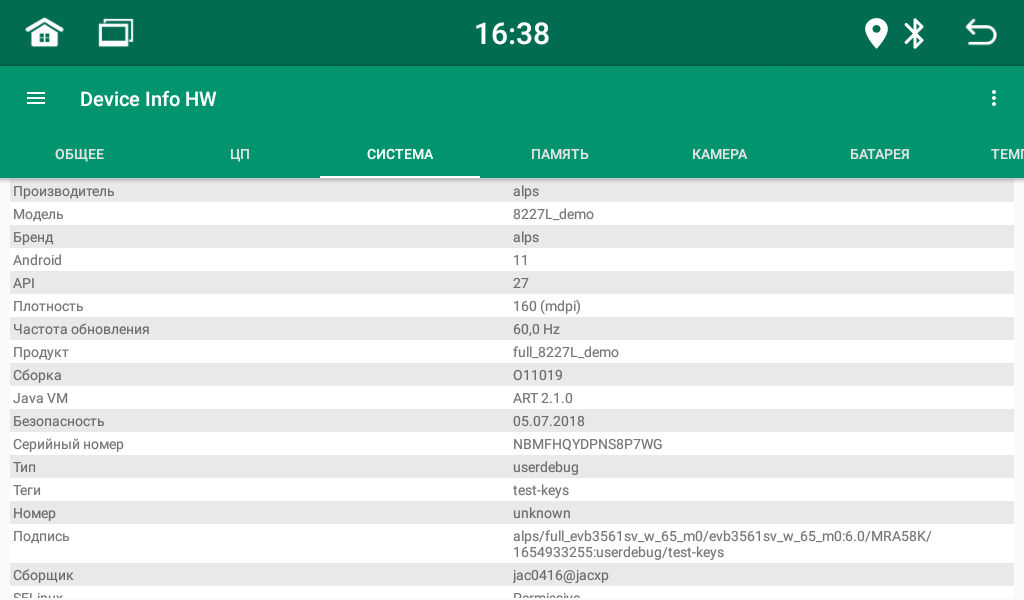
Task: Open the recent apps icon
Action: [115, 33]
